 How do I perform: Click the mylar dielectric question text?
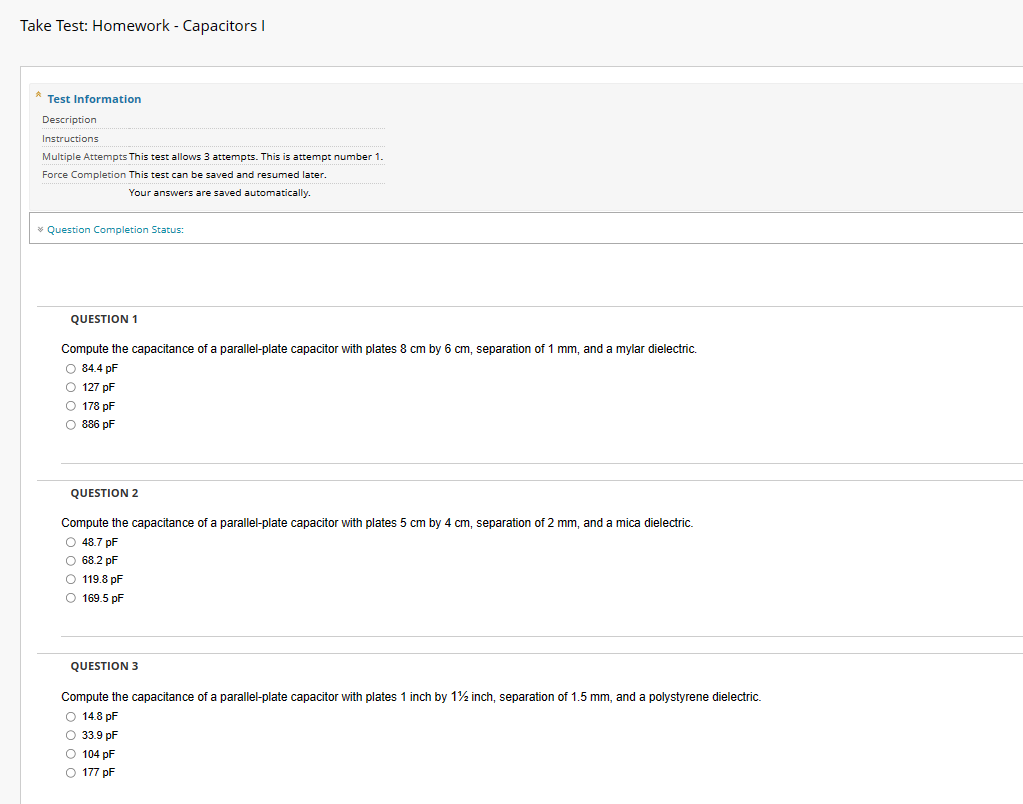(x=379, y=349)
